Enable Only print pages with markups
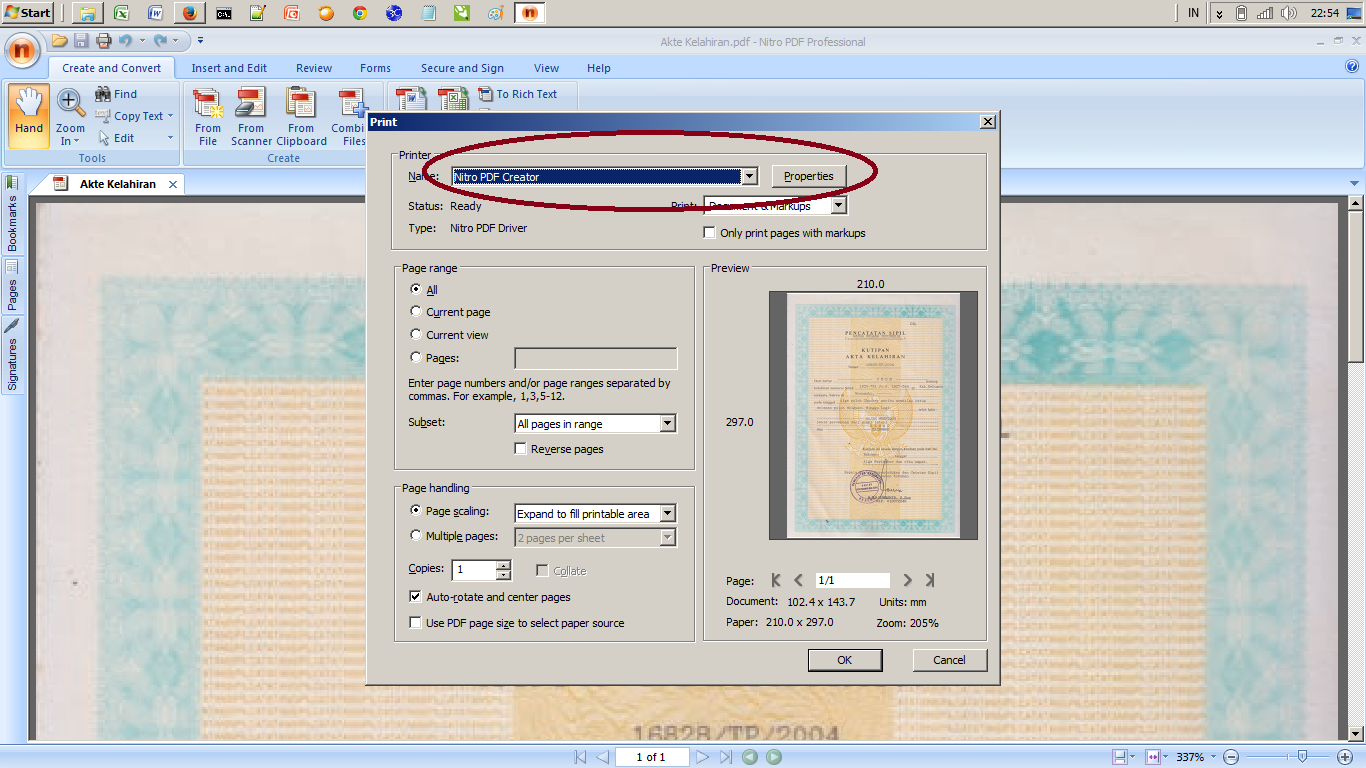The image size is (1366, 768). click(x=710, y=233)
